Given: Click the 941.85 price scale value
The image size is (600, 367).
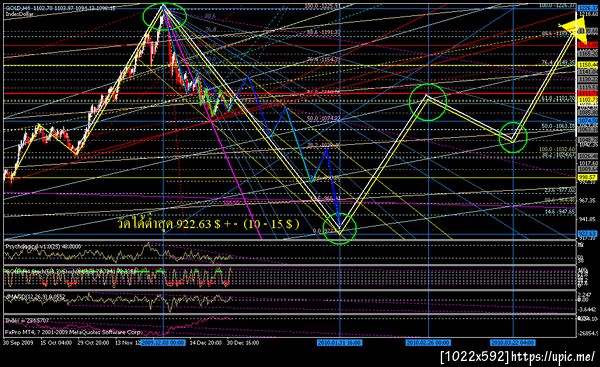Looking at the screenshot, I should pyautogui.click(x=587, y=220).
